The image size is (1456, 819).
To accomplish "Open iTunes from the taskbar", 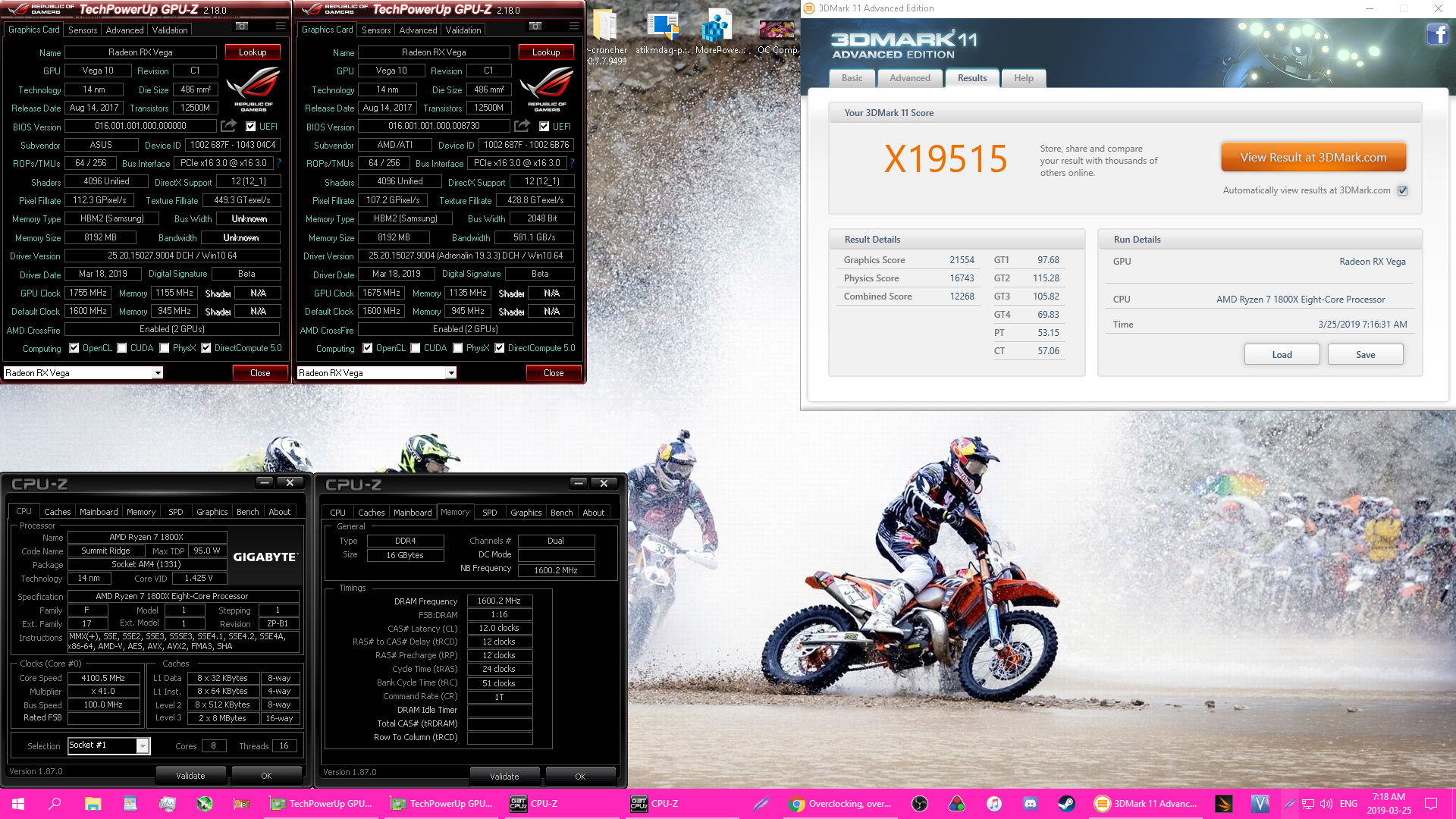I will [x=994, y=804].
